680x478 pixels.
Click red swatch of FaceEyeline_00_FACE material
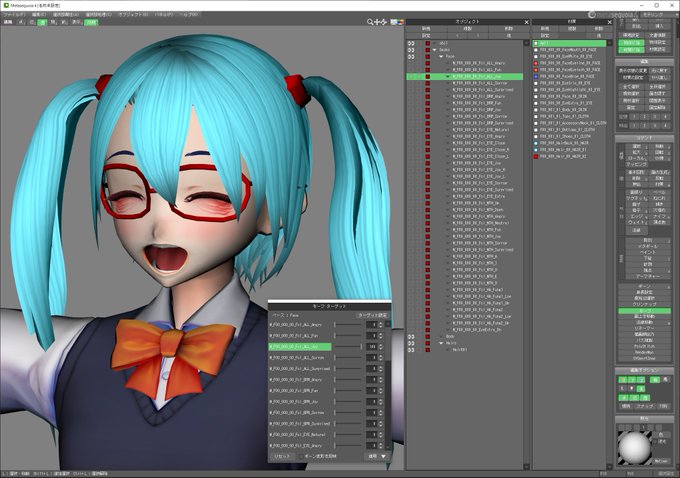[536, 63]
